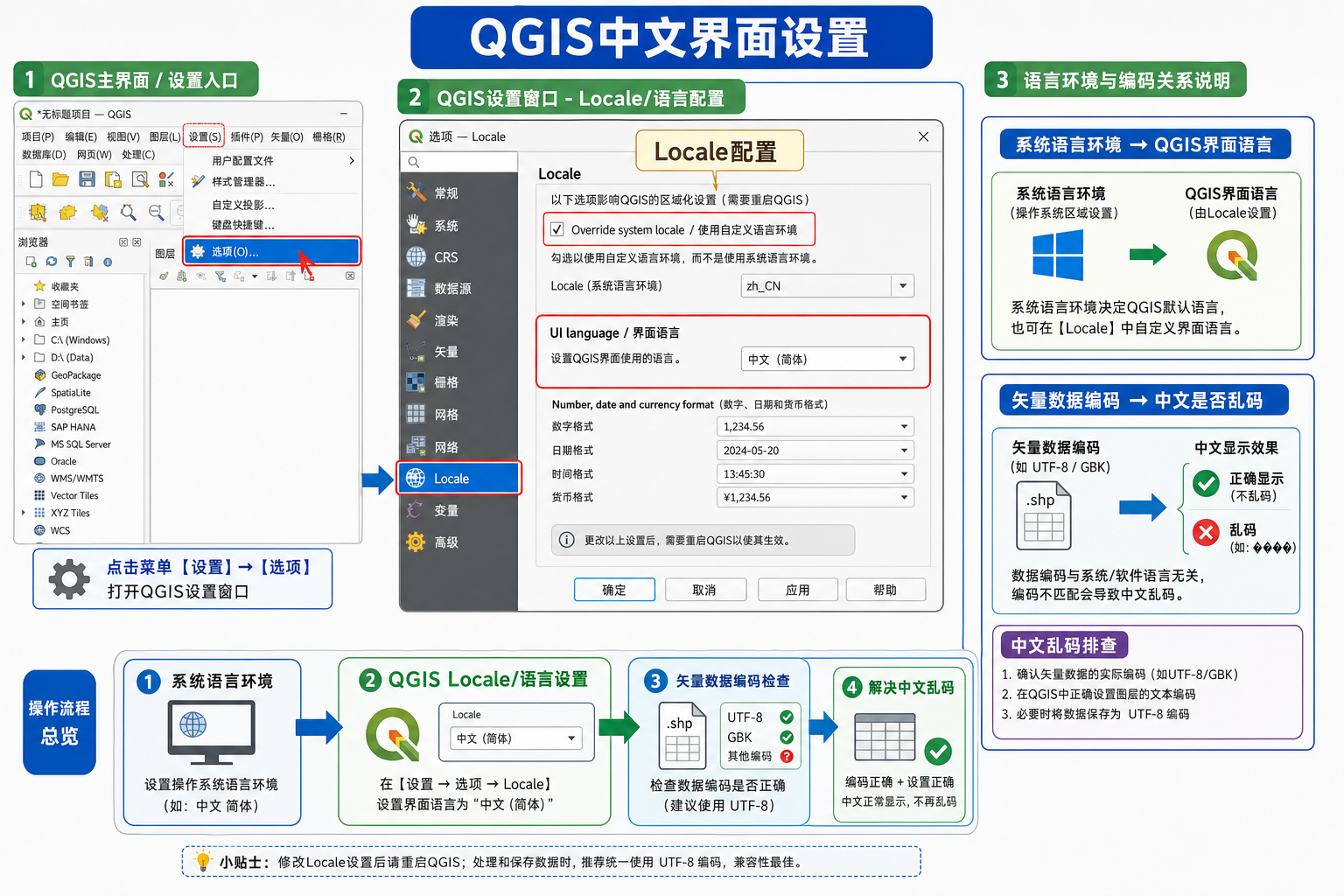Click the options dialog search field

[x=459, y=163]
